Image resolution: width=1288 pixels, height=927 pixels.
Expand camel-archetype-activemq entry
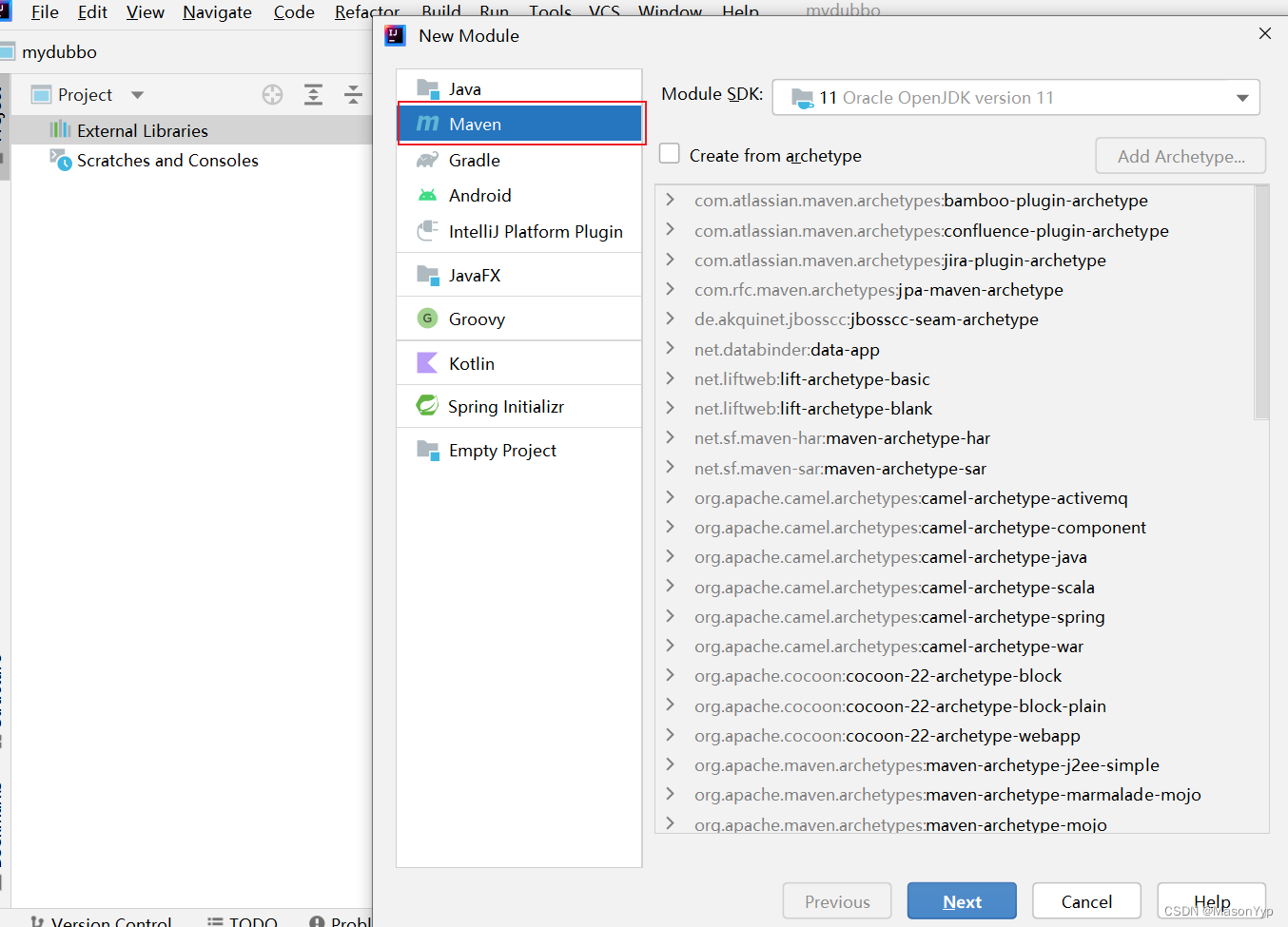coord(671,497)
